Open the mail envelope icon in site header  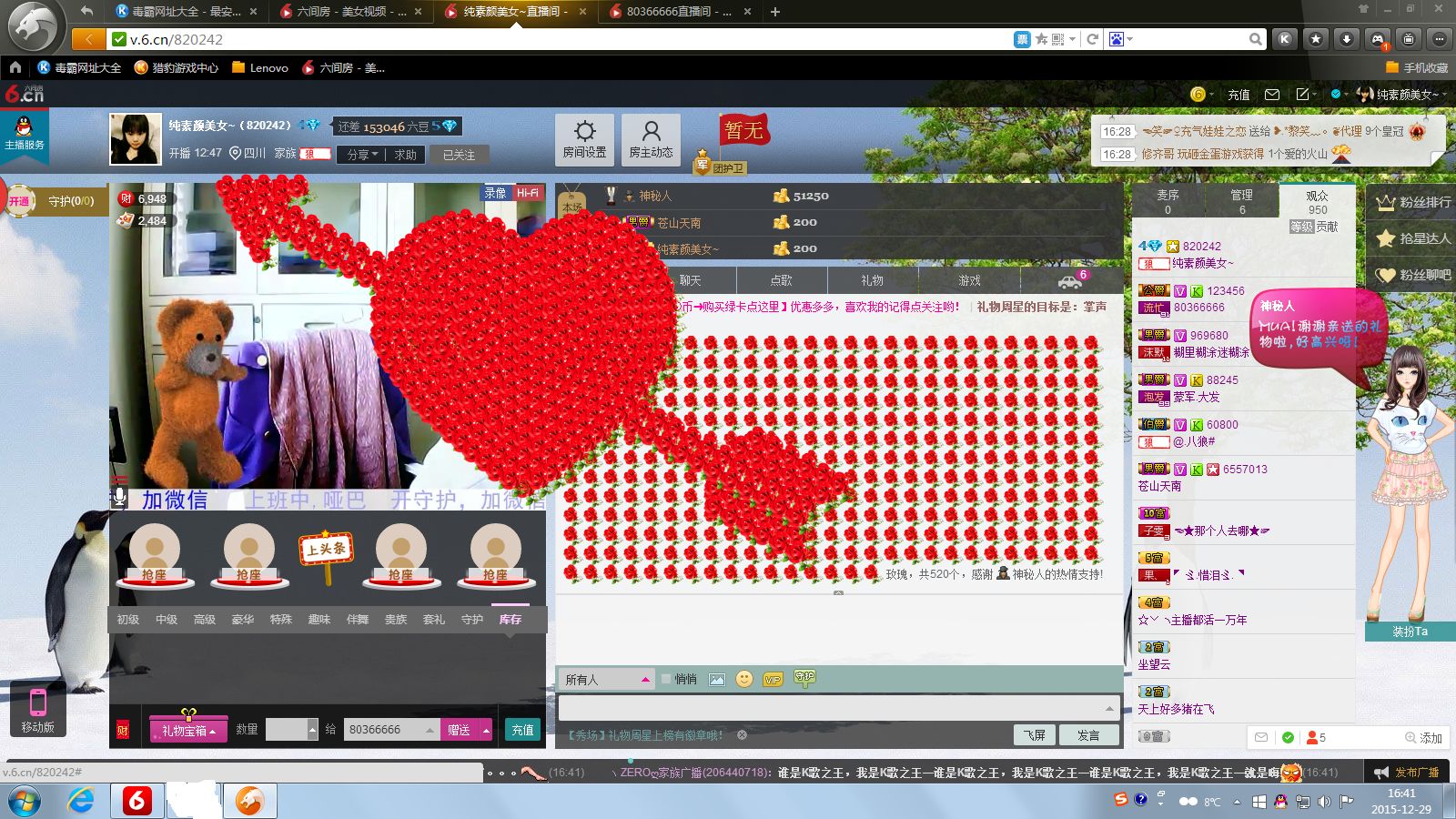1272,95
